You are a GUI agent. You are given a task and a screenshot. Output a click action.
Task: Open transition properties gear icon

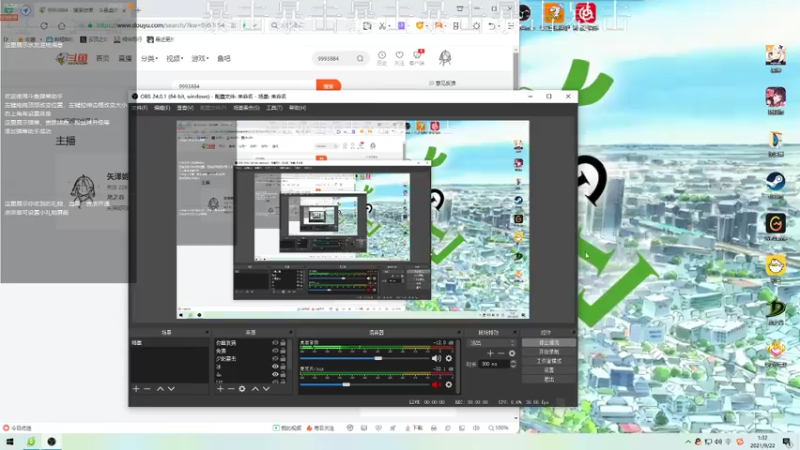coord(512,353)
